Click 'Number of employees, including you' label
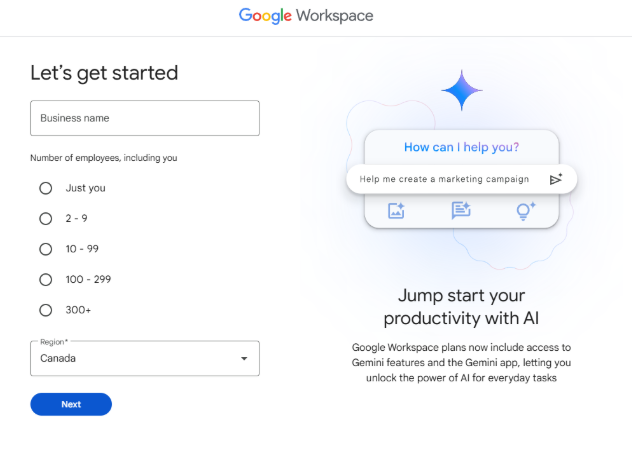The height and width of the screenshot is (463, 632). click(104, 158)
